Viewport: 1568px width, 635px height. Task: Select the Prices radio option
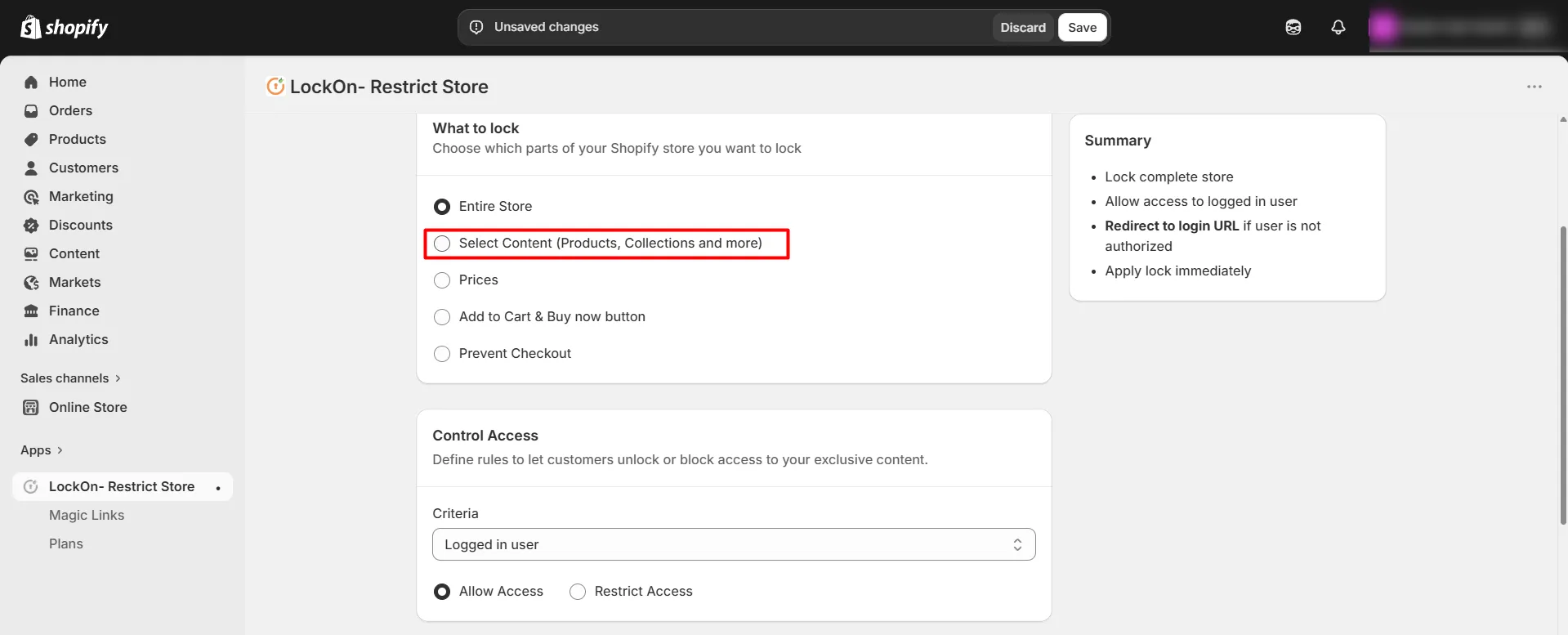[x=442, y=280]
